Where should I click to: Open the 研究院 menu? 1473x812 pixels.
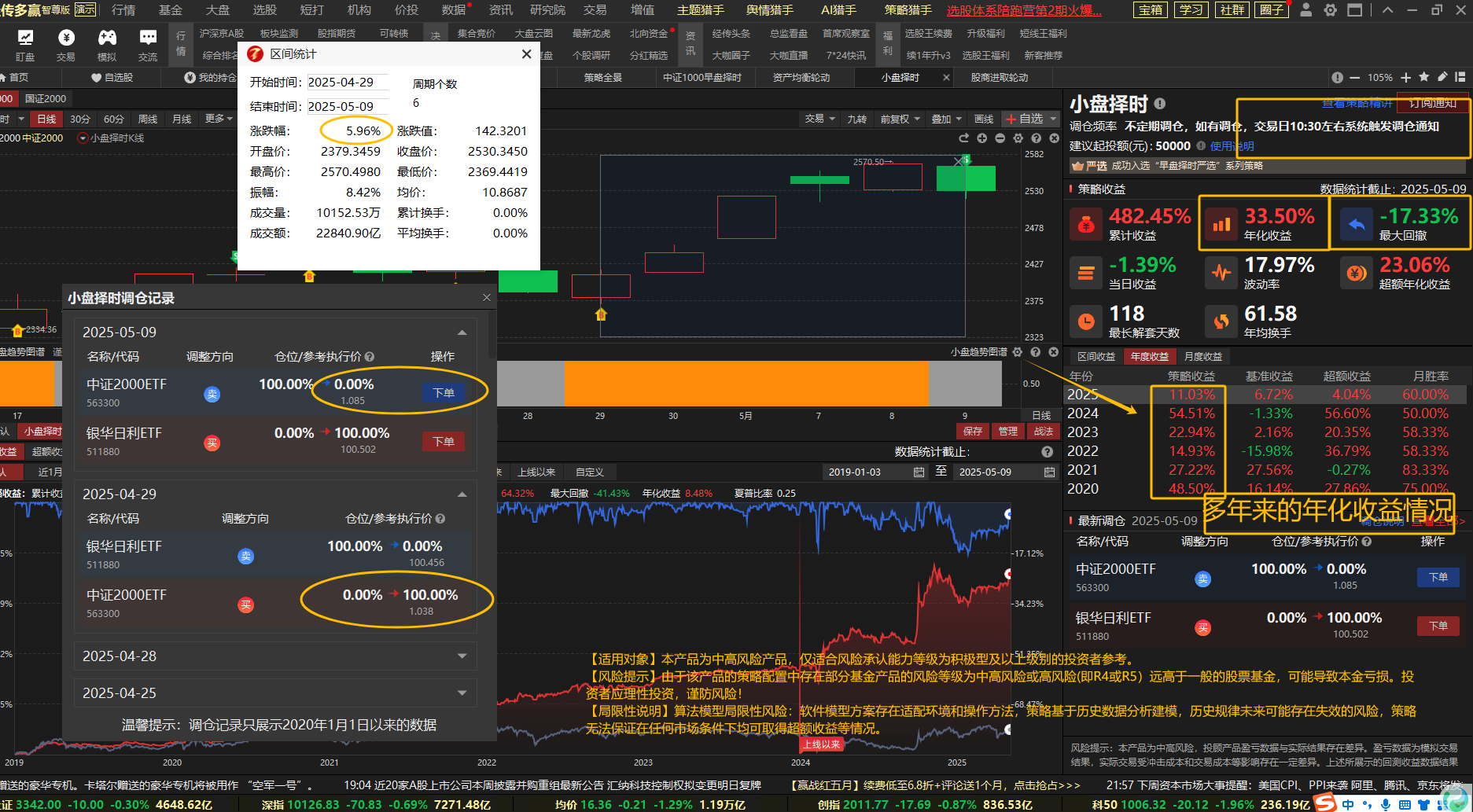point(547,10)
